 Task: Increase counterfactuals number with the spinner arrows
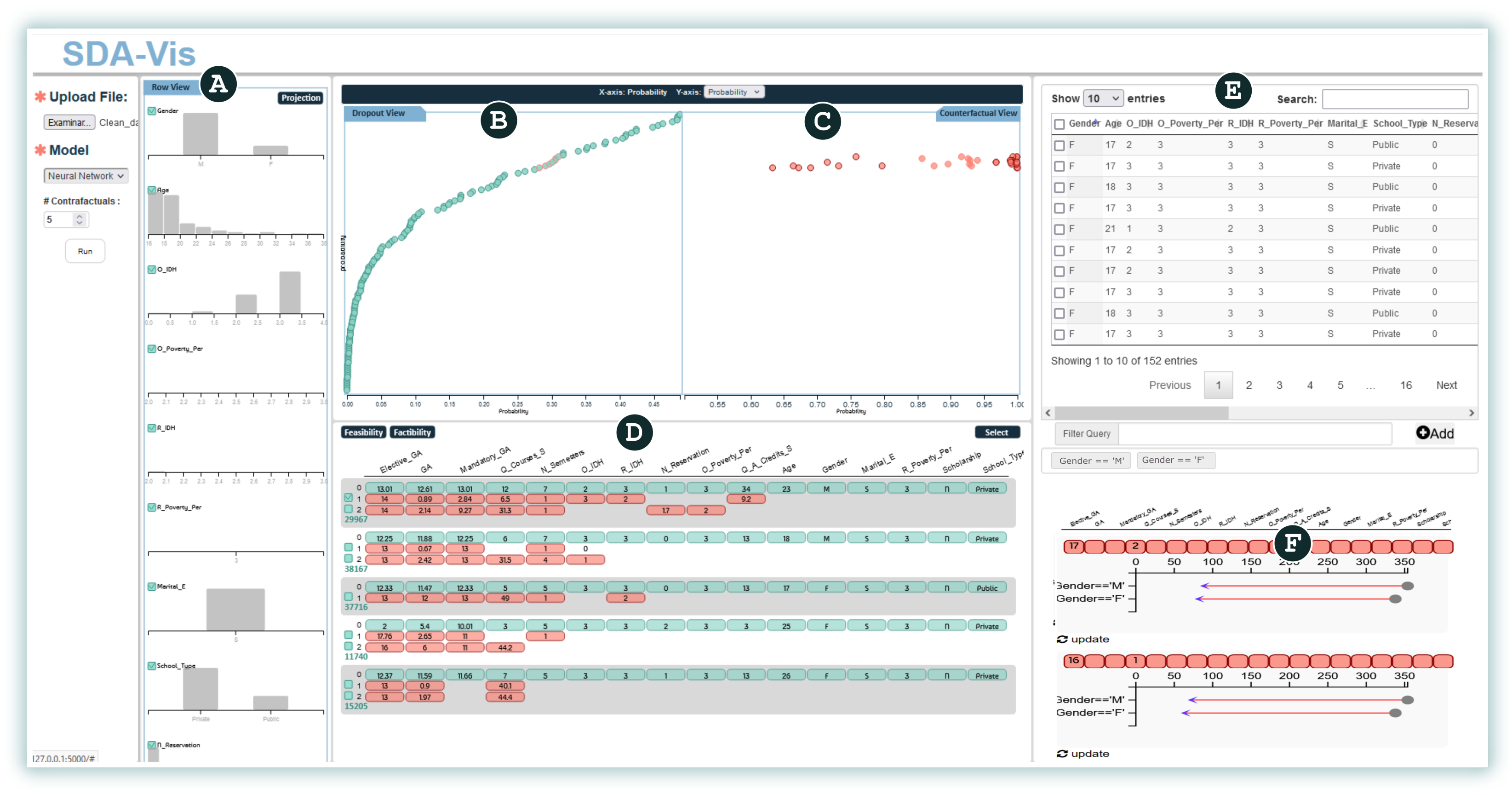80,216
